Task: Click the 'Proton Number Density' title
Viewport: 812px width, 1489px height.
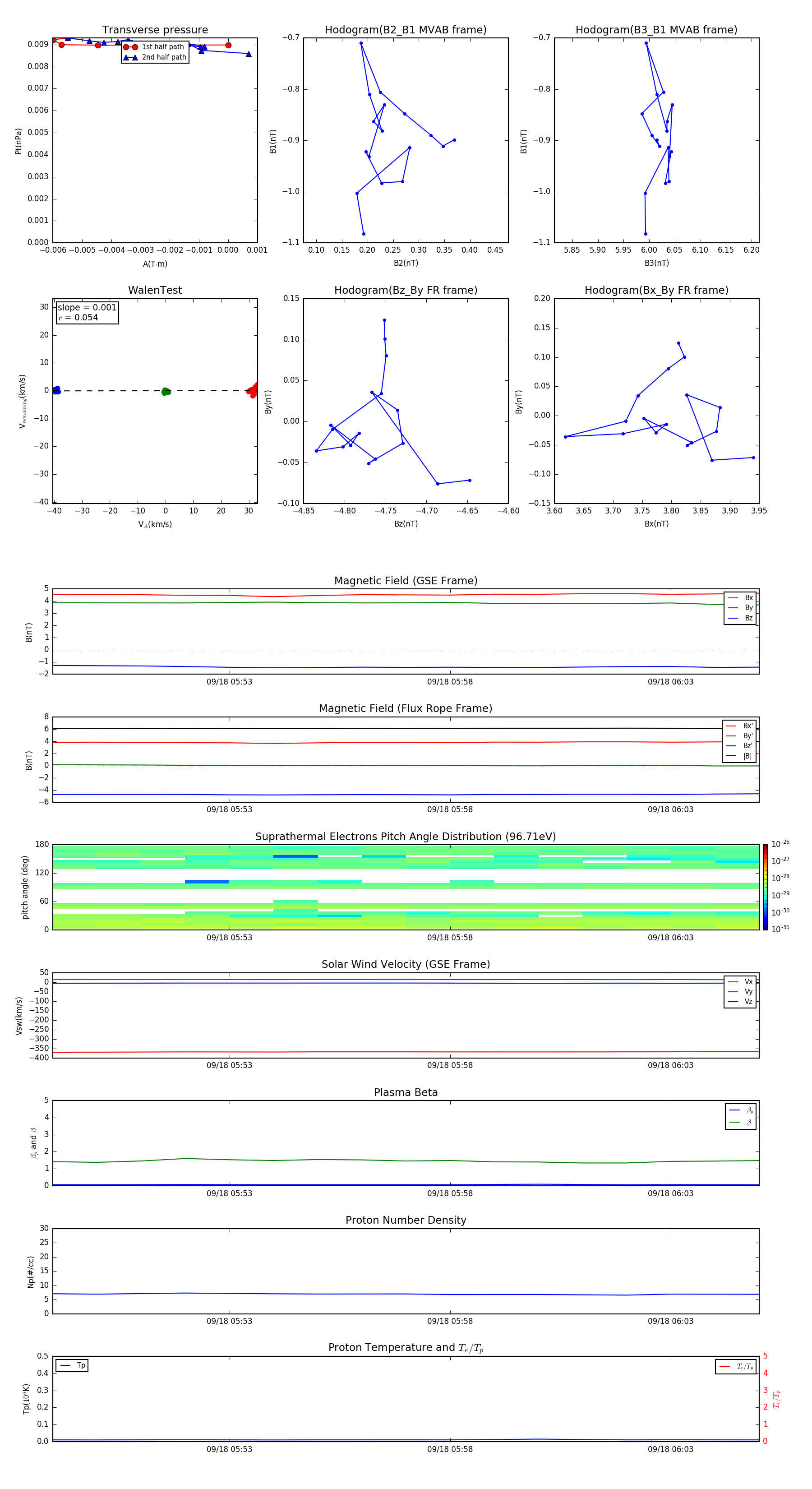Action: click(x=406, y=1220)
